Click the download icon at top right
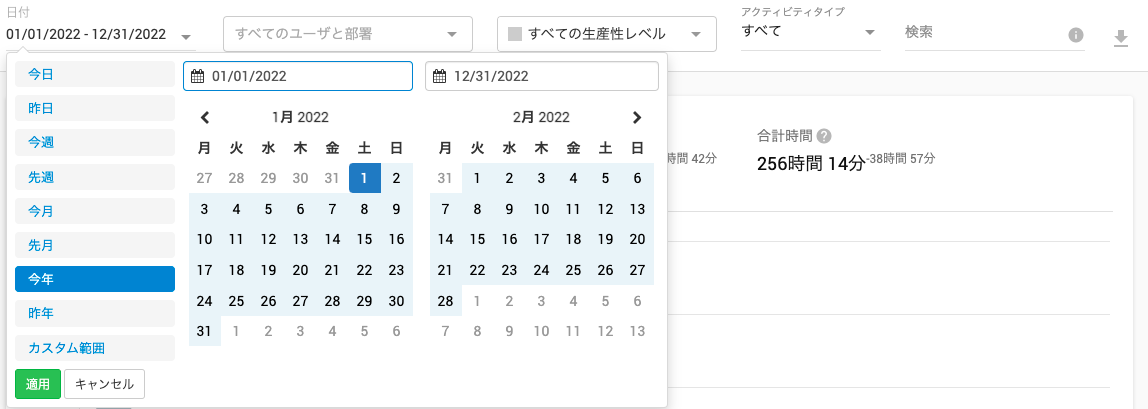1148x409 pixels. [1120, 38]
